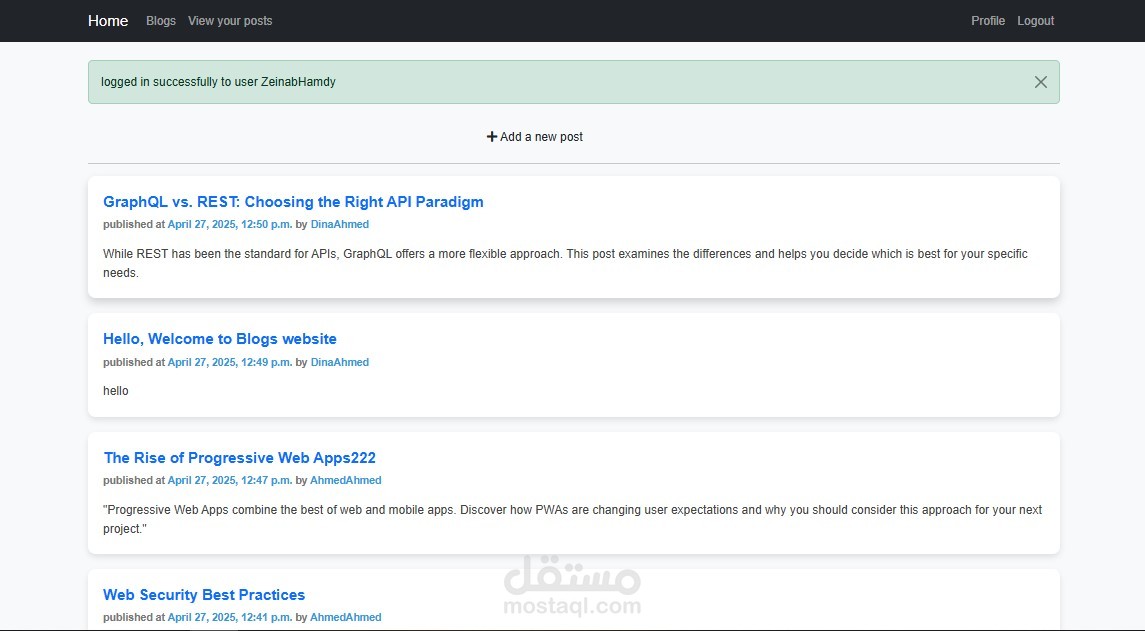Open the Hello, Welcome to Blogs website post
The width and height of the screenshot is (1145, 631).
[220, 339]
